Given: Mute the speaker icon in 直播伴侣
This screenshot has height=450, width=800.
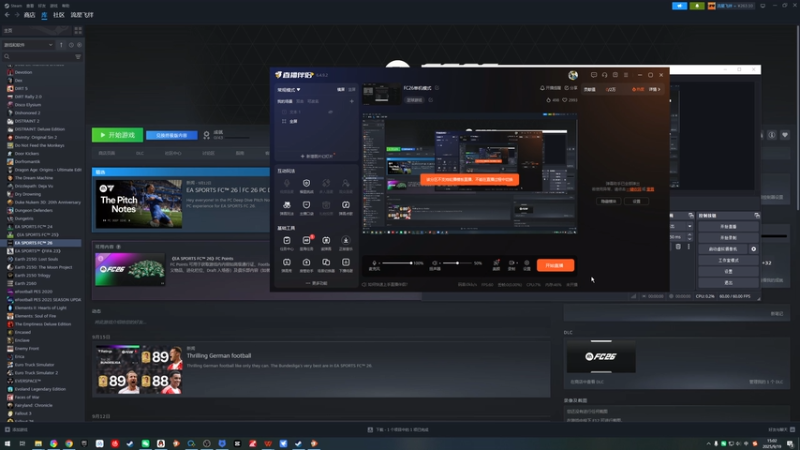Looking at the screenshot, I should [x=435, y=263].
